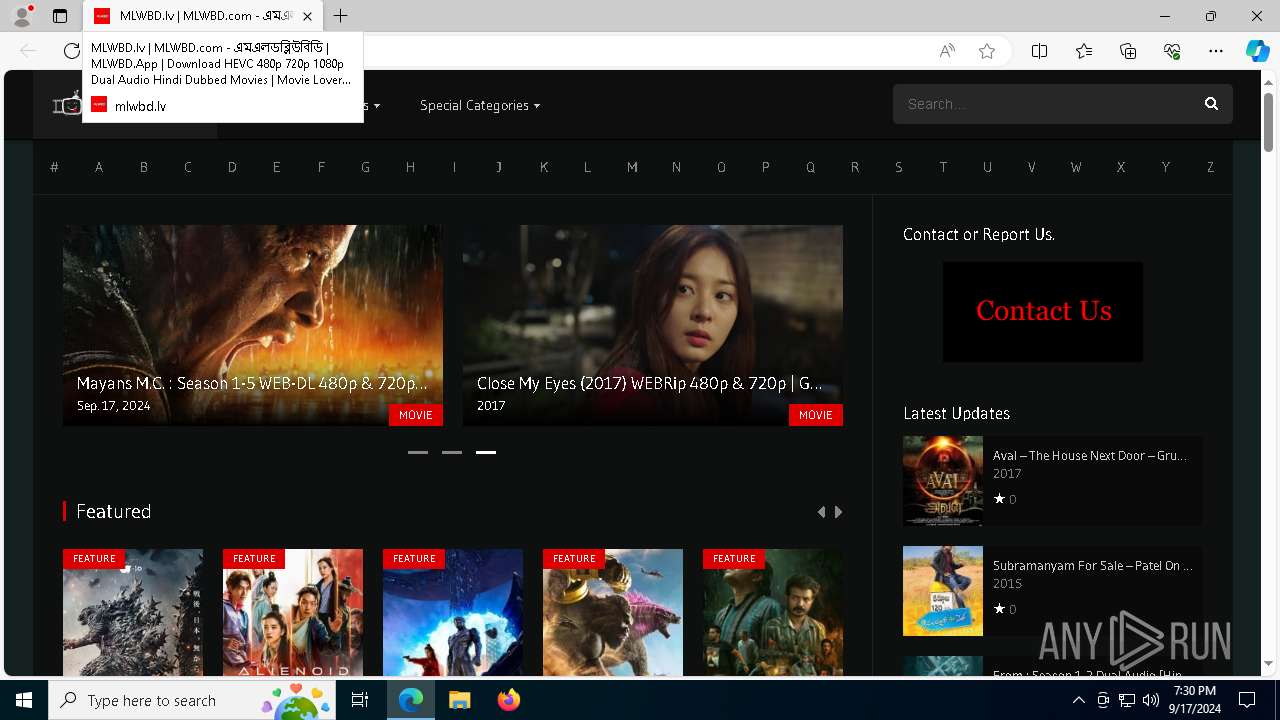Click the page vertical scrollbar
This screenshot has height=720, width=1280.
pos(1268,123)
